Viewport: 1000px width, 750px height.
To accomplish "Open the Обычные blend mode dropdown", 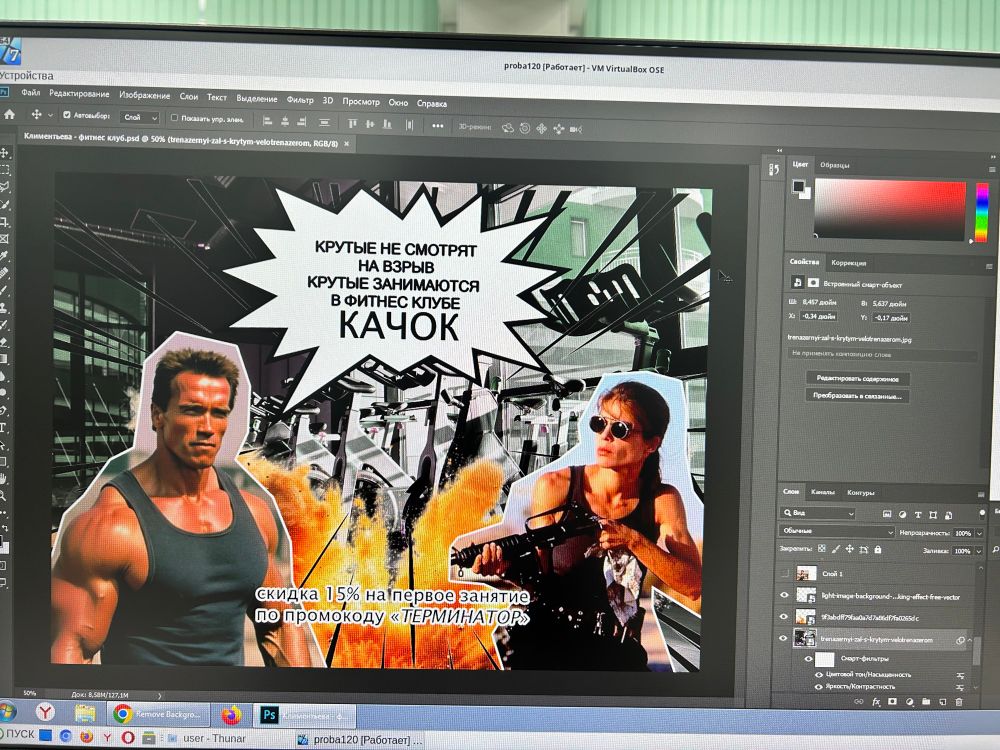I will pos(837,531).
